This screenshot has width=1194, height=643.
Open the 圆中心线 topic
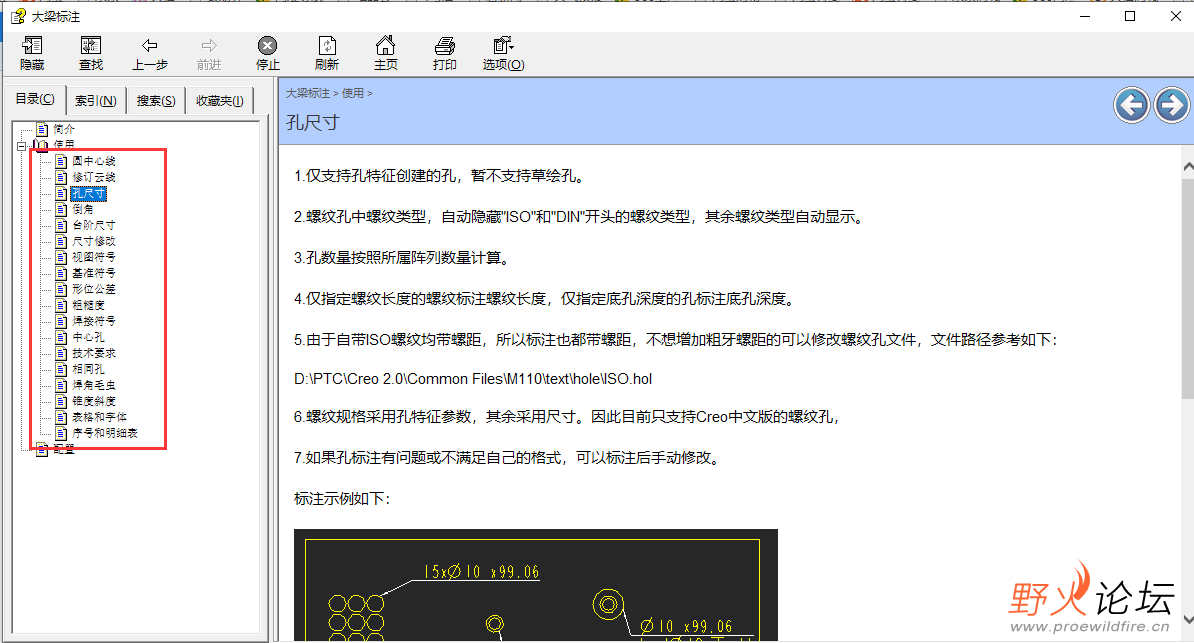click(94, 161)
